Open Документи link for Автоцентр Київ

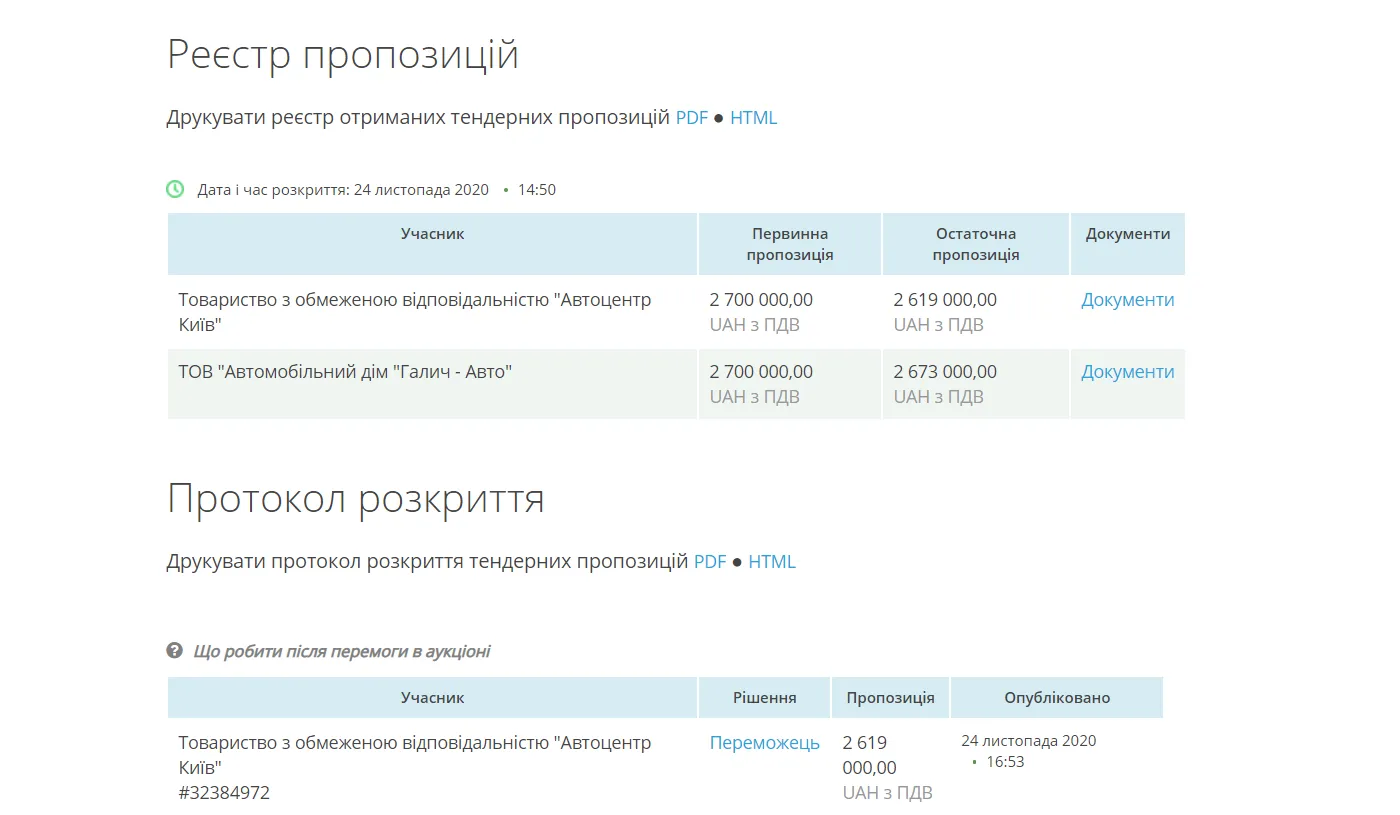(1127, 300)
